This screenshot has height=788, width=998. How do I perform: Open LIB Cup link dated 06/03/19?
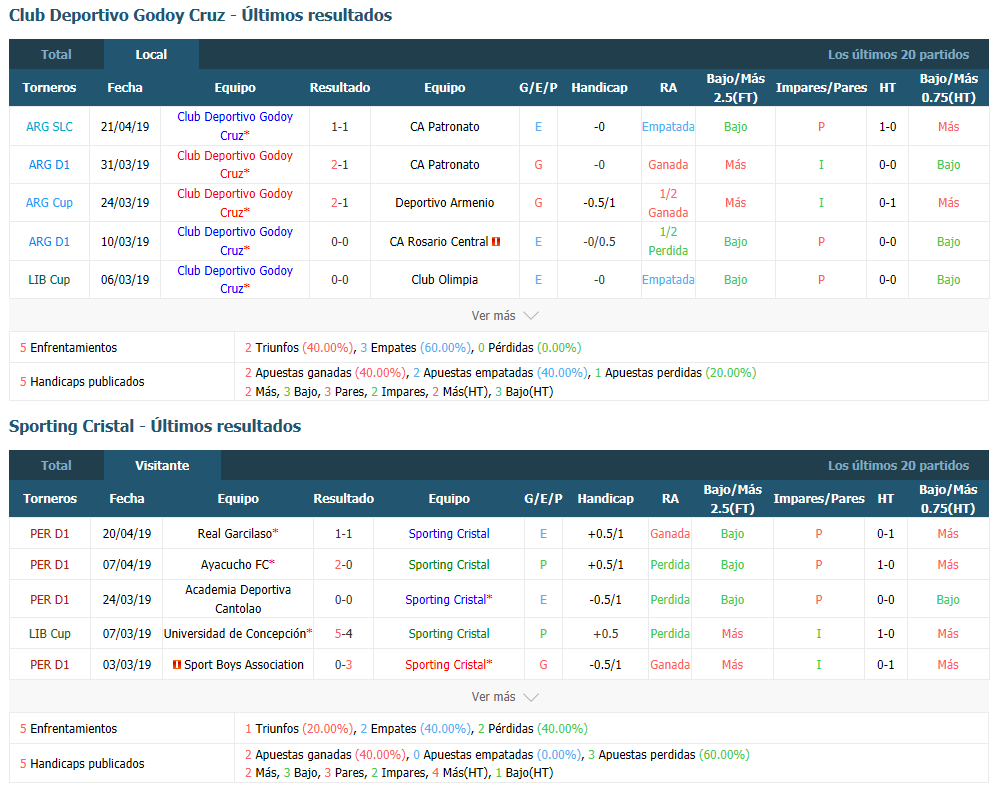point(49,279)
